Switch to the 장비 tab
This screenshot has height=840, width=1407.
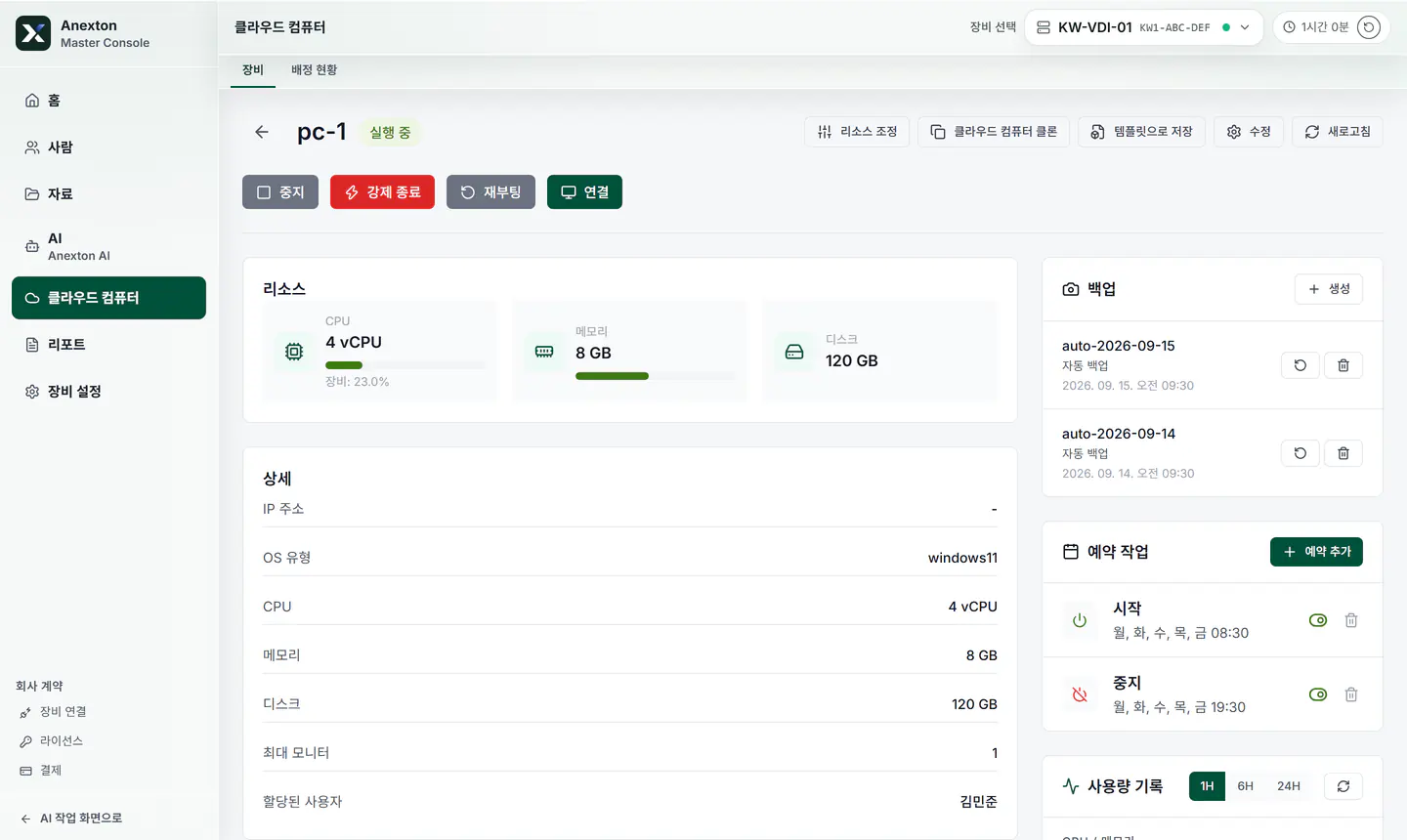[x=253, y=70]
